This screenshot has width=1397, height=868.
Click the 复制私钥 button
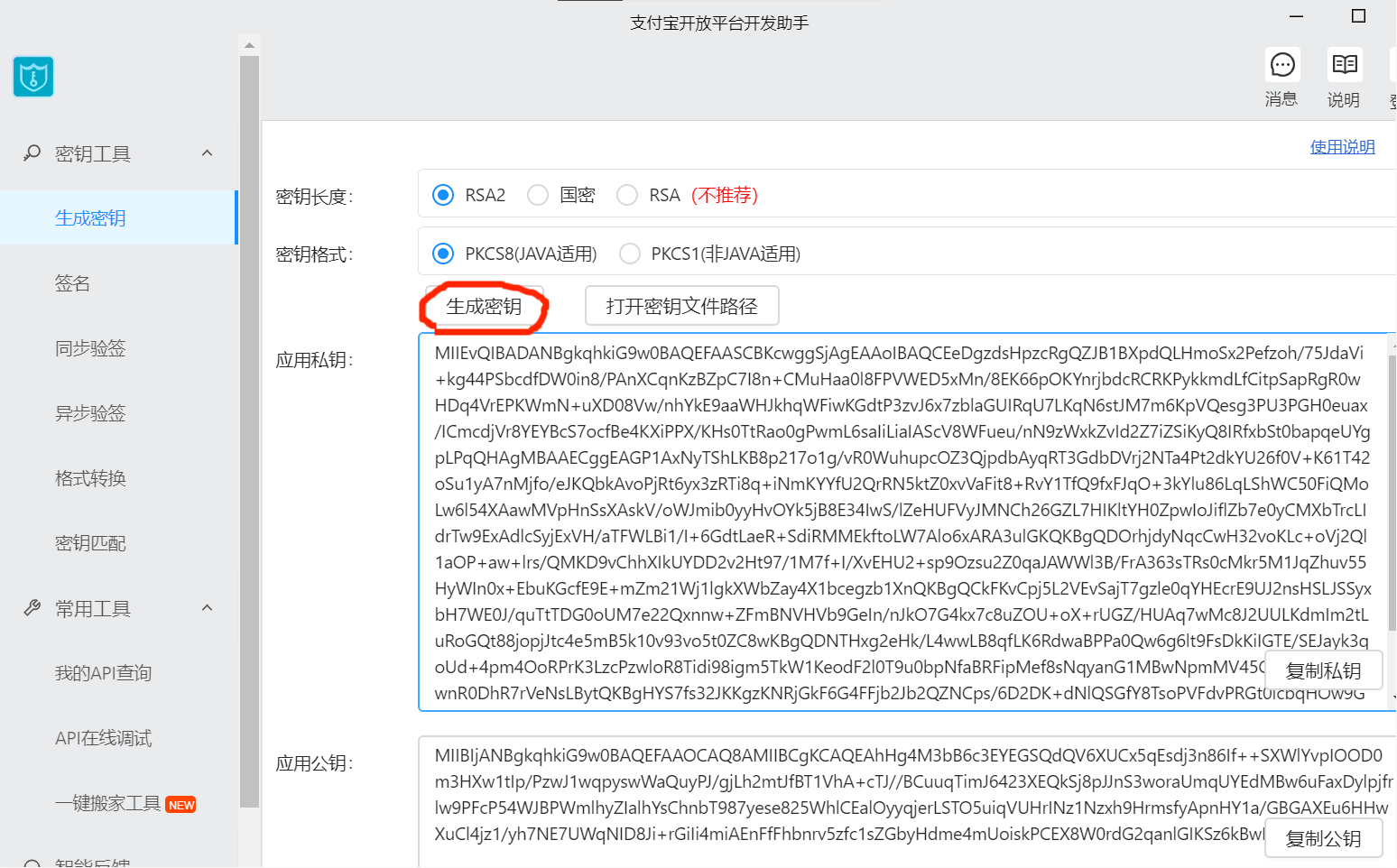pyautogui.click(x=1324, y=671)
